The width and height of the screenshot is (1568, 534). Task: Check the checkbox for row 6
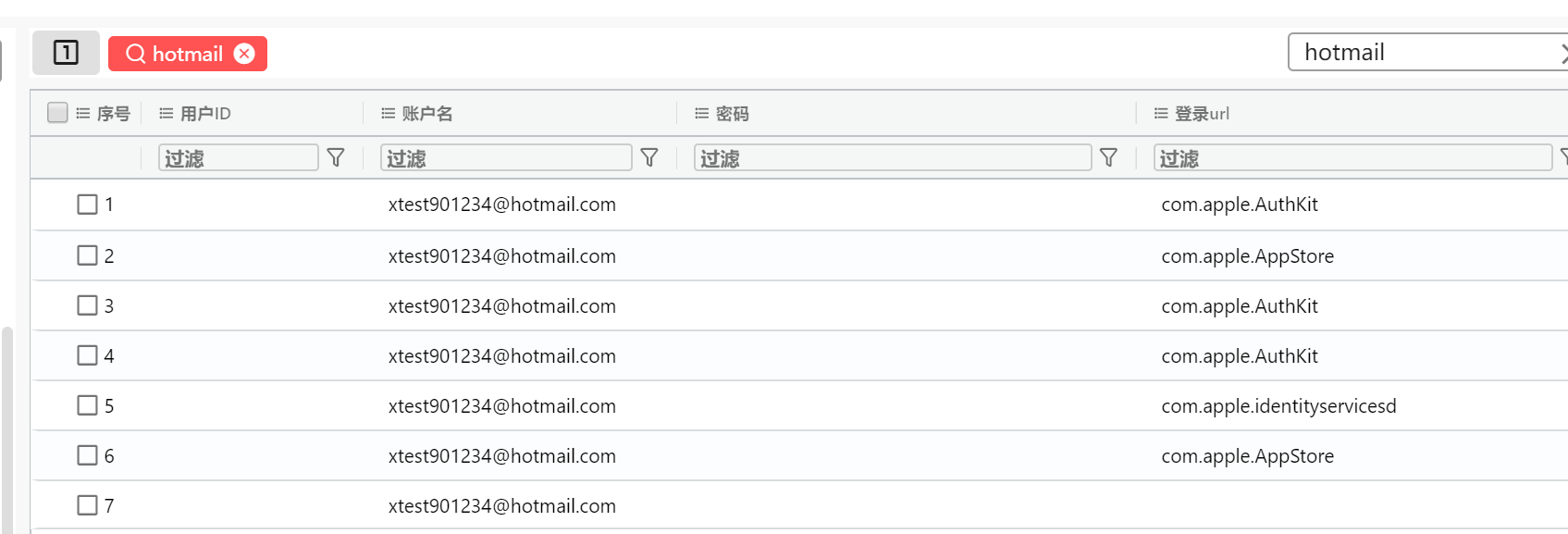tap(87, 455)
